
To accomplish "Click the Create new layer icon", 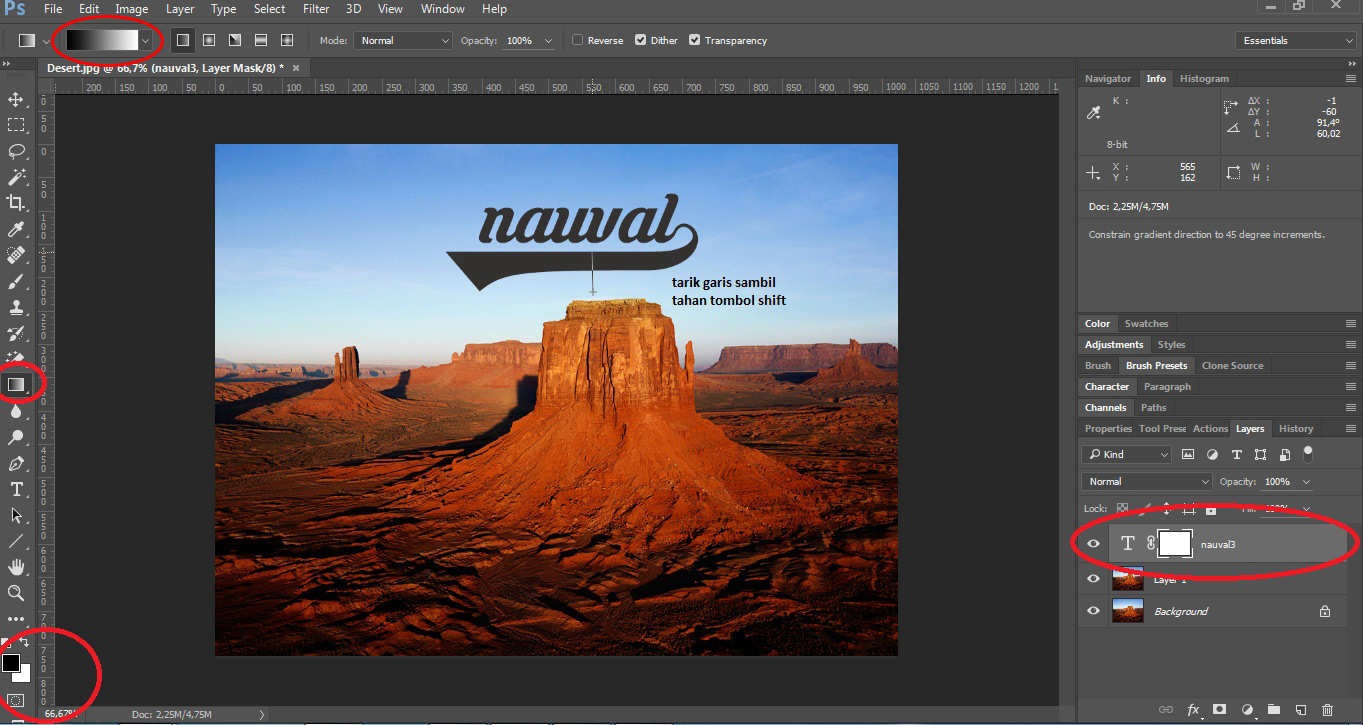I will tap(1301, 710).
